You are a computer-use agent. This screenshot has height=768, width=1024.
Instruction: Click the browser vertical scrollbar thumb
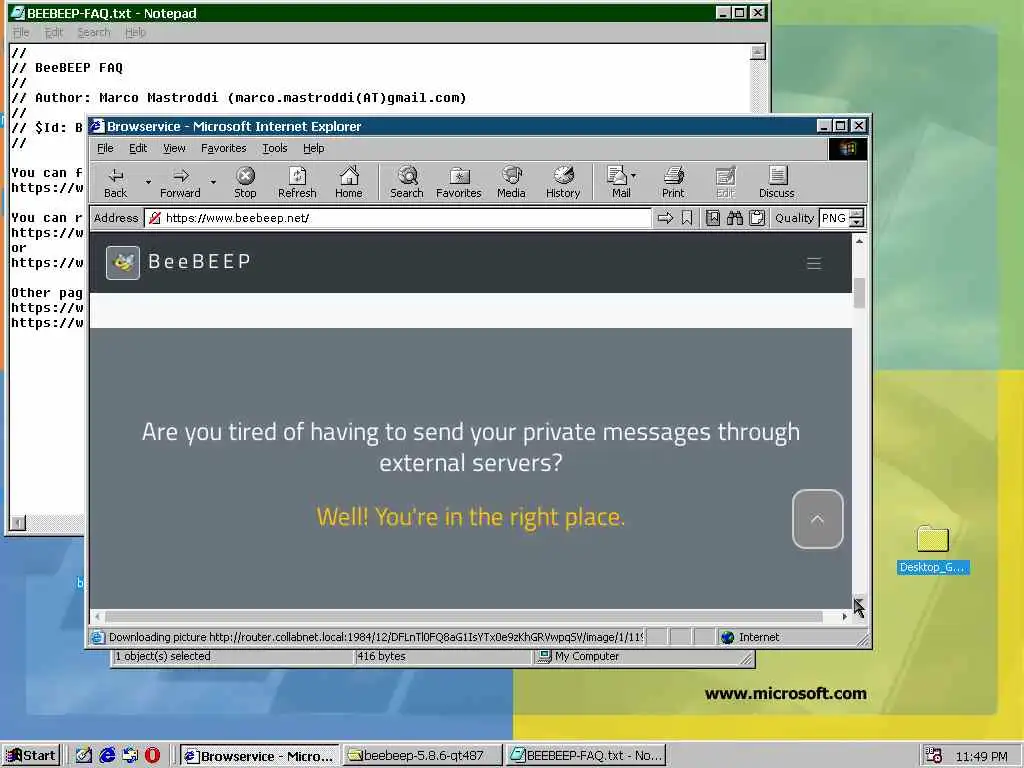click(859, 293)
